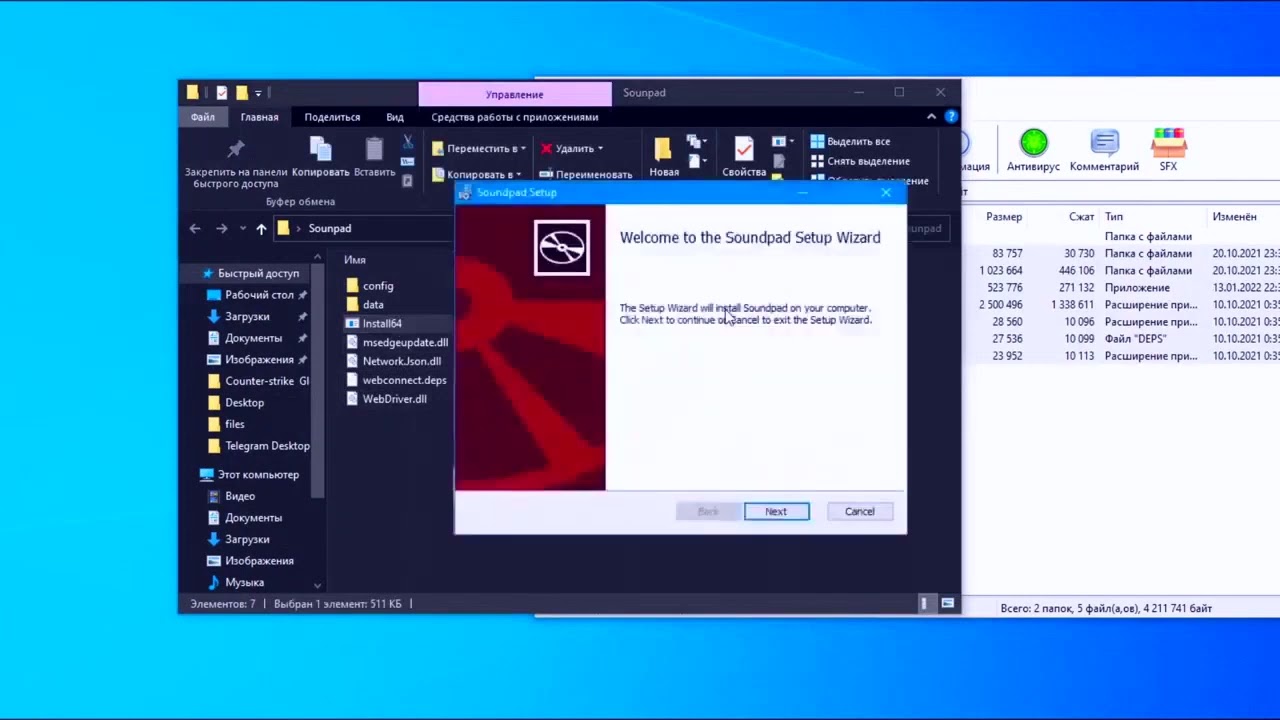Sort archive list by Размер column

pos(1003,217)
